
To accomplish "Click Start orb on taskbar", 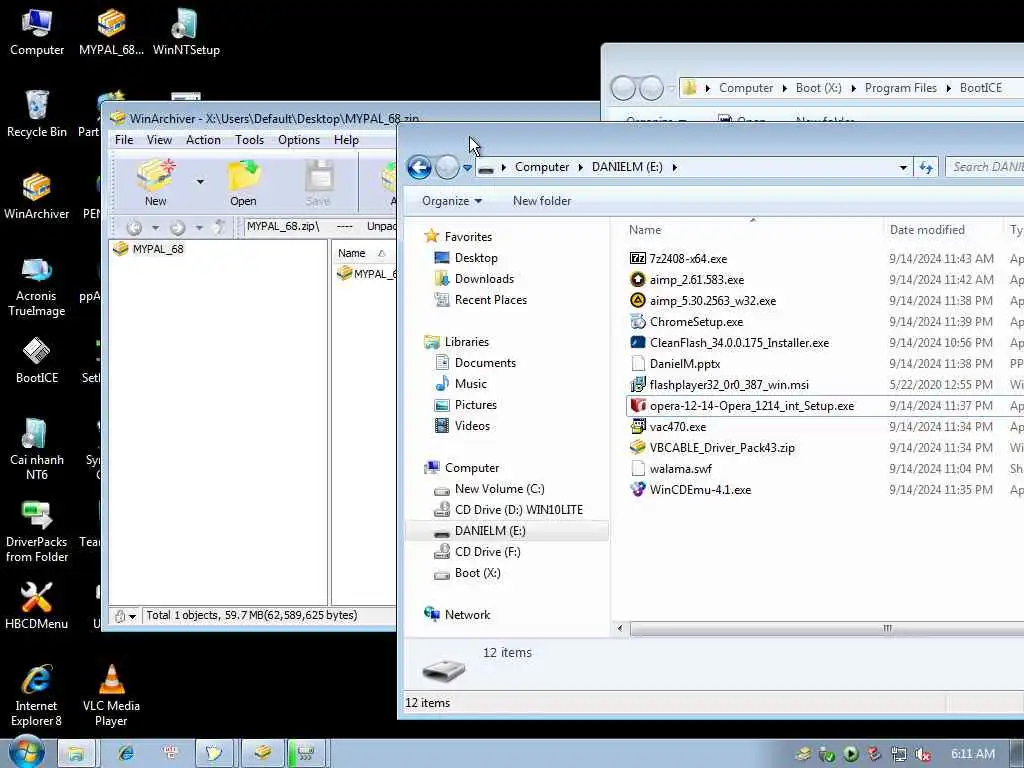I will click(x=26, y=753).
